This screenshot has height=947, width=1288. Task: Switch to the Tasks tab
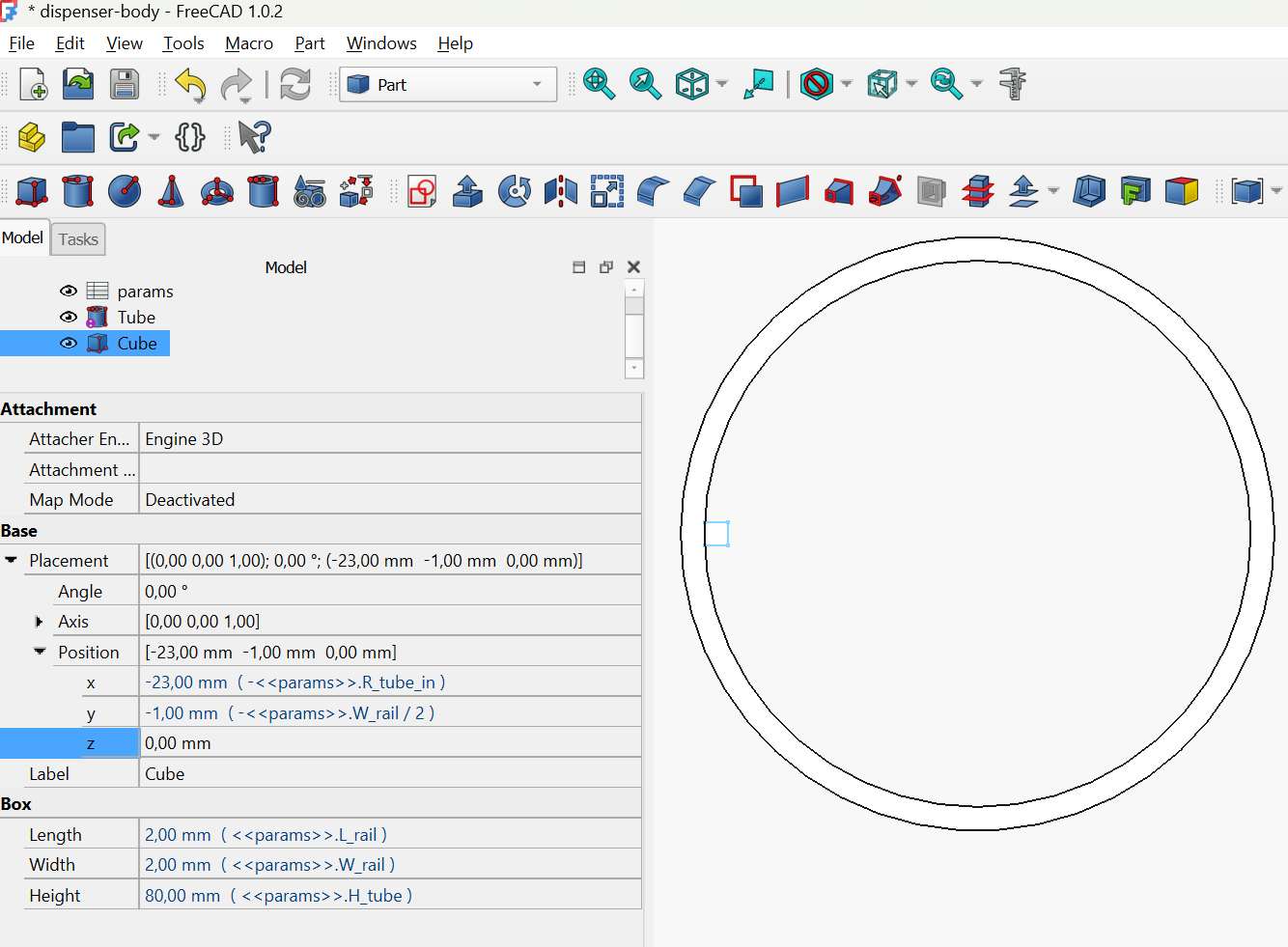coord(78,239)
